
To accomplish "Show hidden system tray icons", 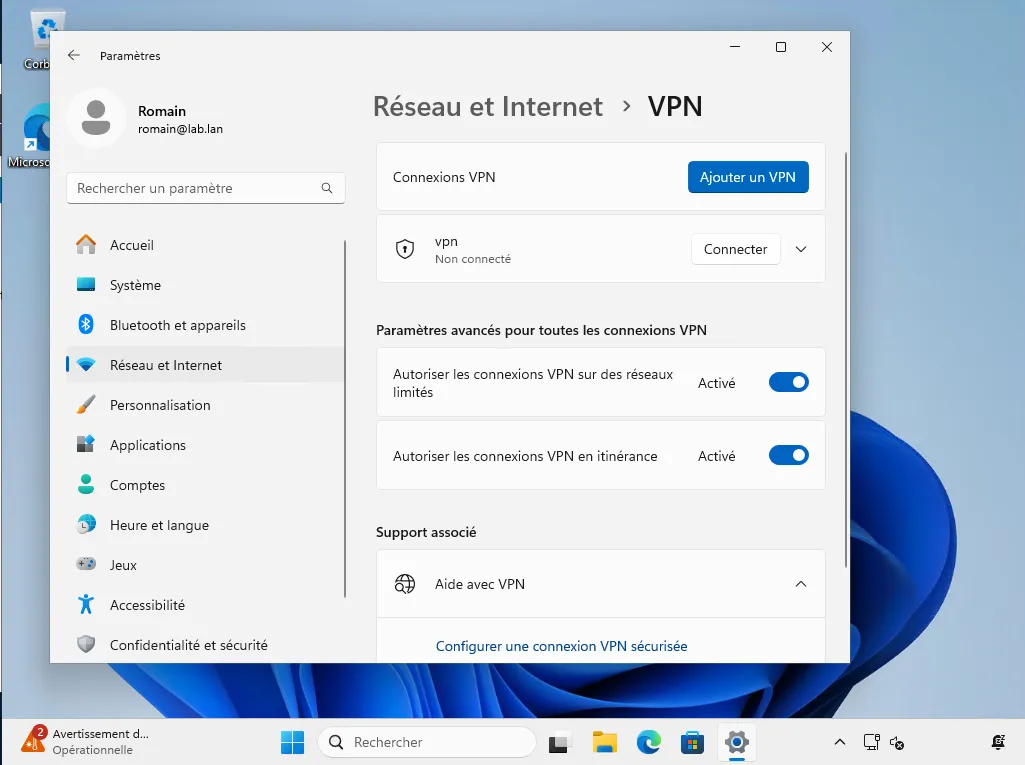I will 840,742.
